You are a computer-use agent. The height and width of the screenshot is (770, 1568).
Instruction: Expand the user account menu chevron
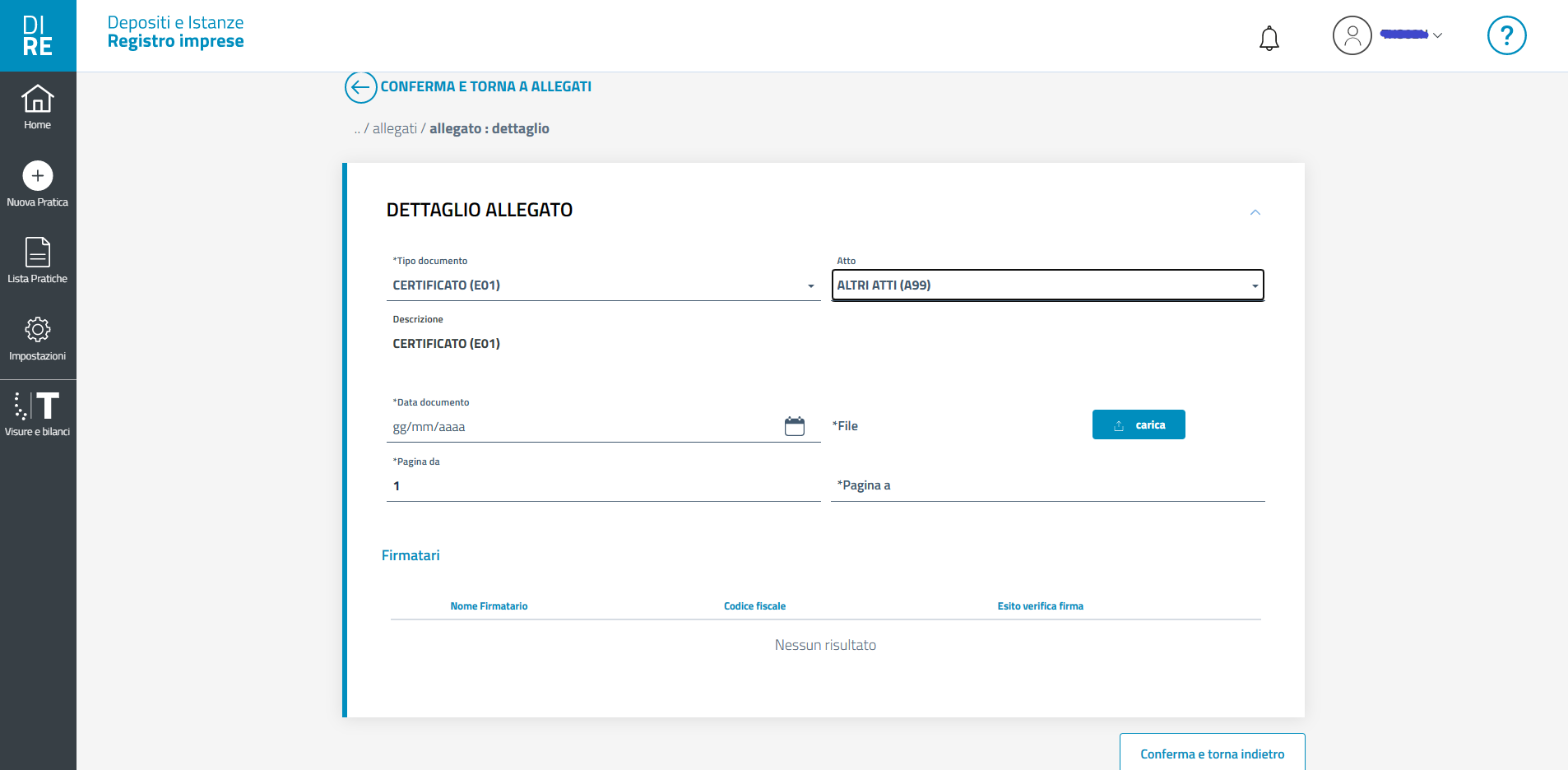pos(1437,35)
